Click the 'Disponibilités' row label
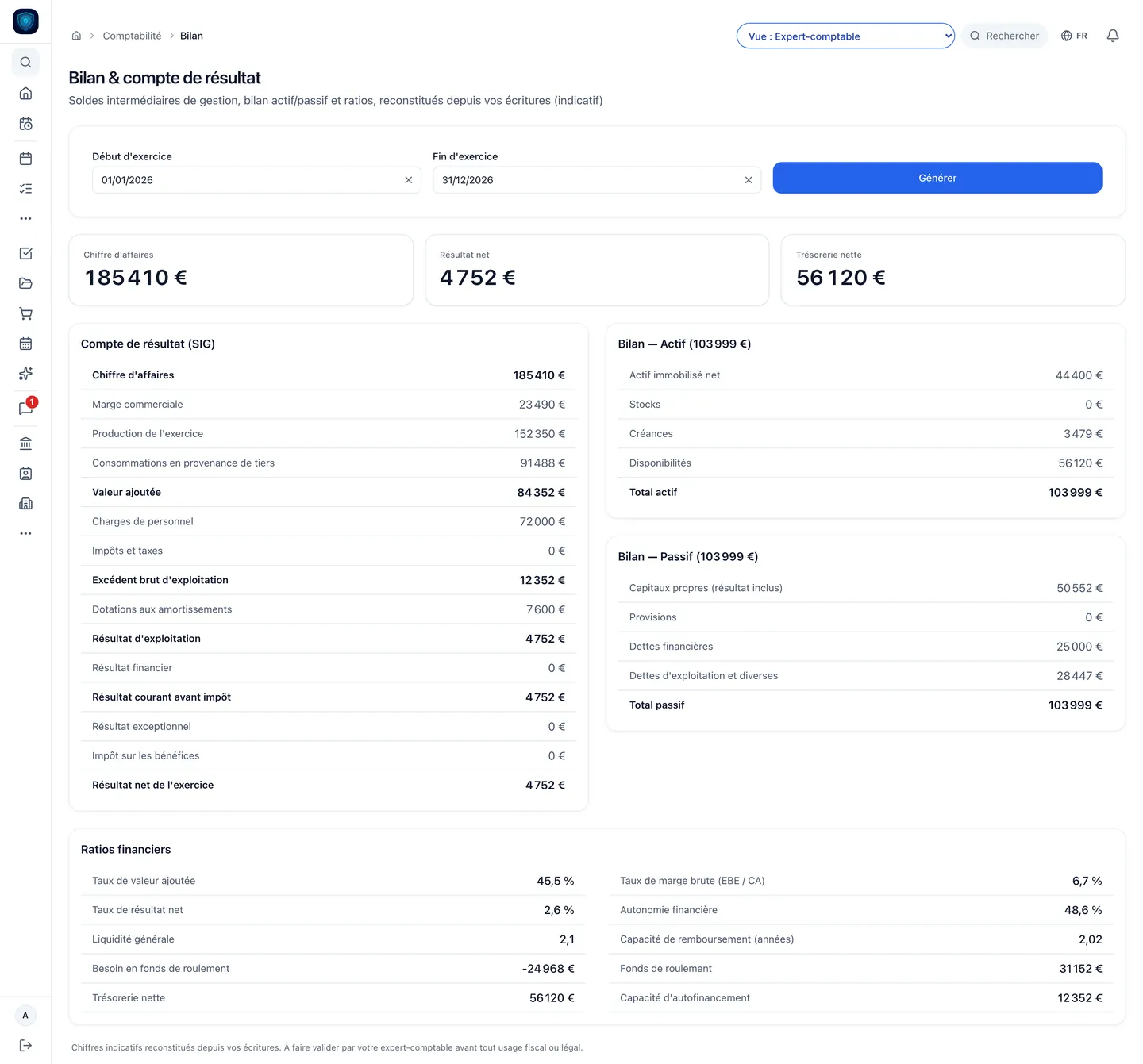The image size is (1143, 1064). [x=660, y=463]
